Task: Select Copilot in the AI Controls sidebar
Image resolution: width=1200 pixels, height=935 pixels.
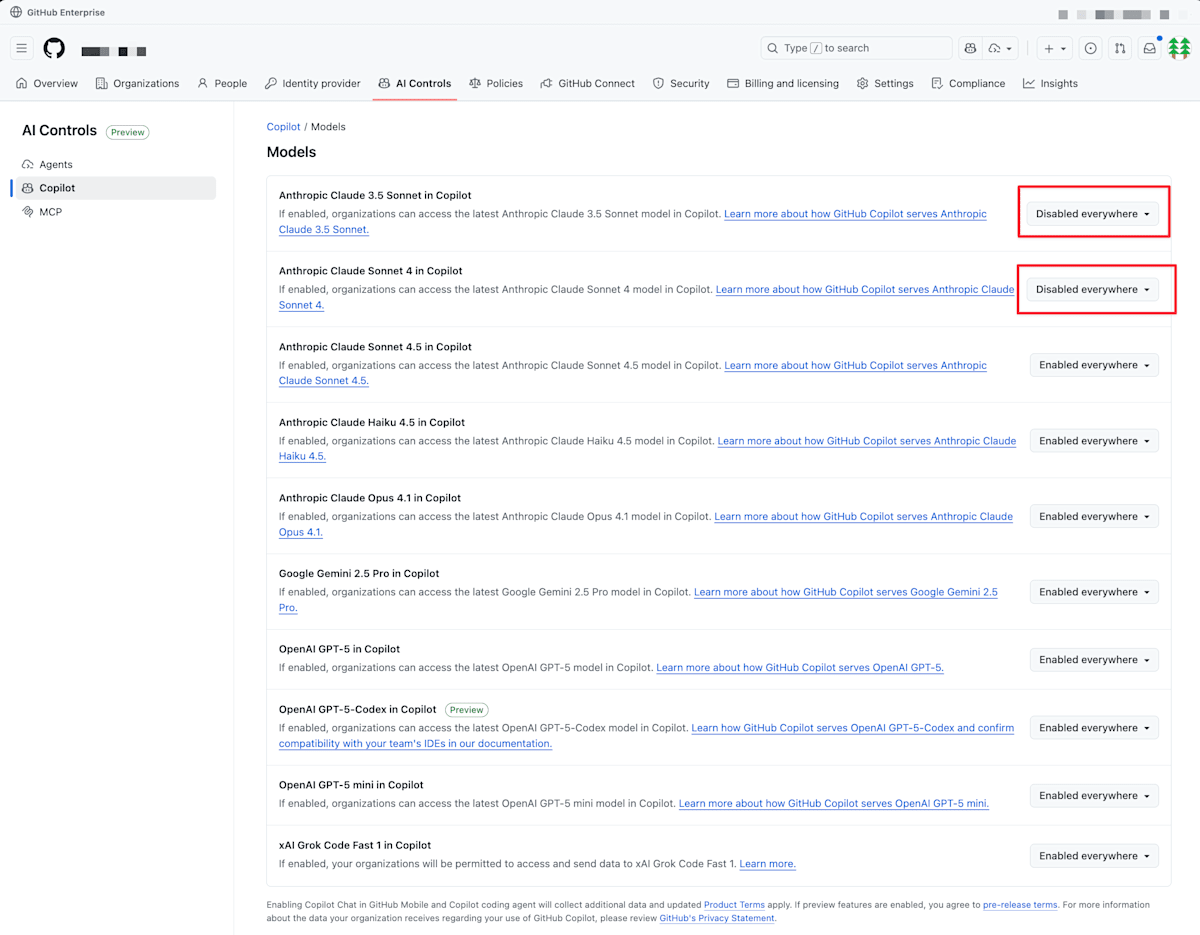Action: coord(116,188)
